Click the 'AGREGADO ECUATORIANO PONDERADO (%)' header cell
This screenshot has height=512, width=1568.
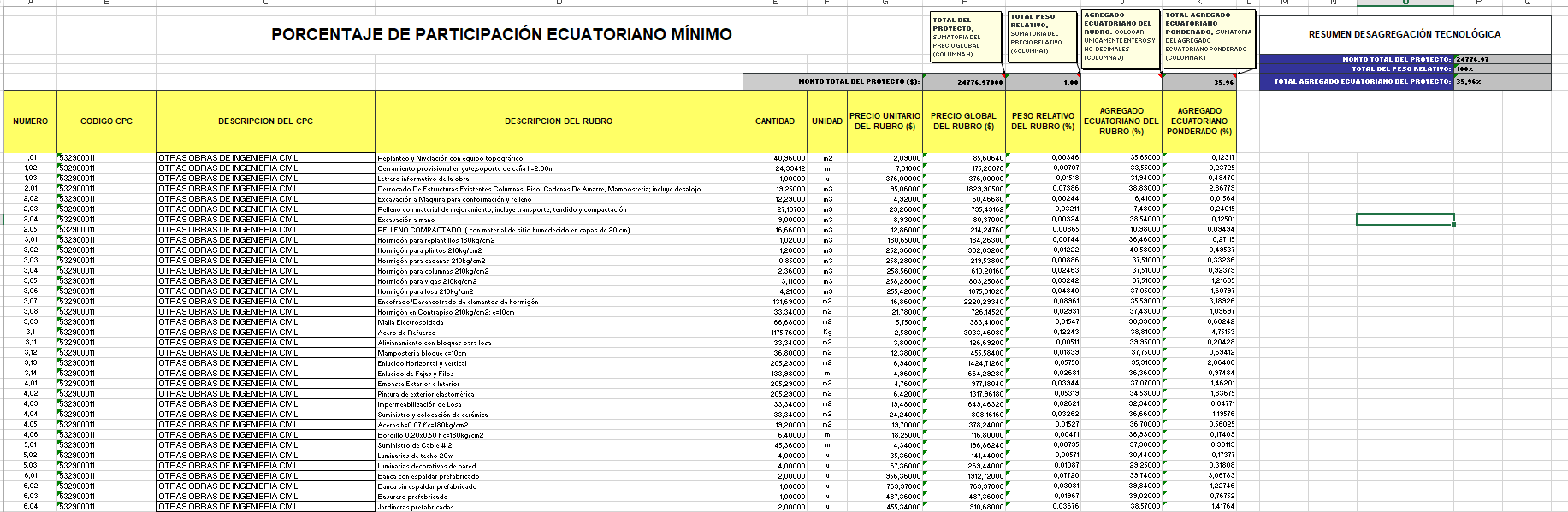point(1198,121)
